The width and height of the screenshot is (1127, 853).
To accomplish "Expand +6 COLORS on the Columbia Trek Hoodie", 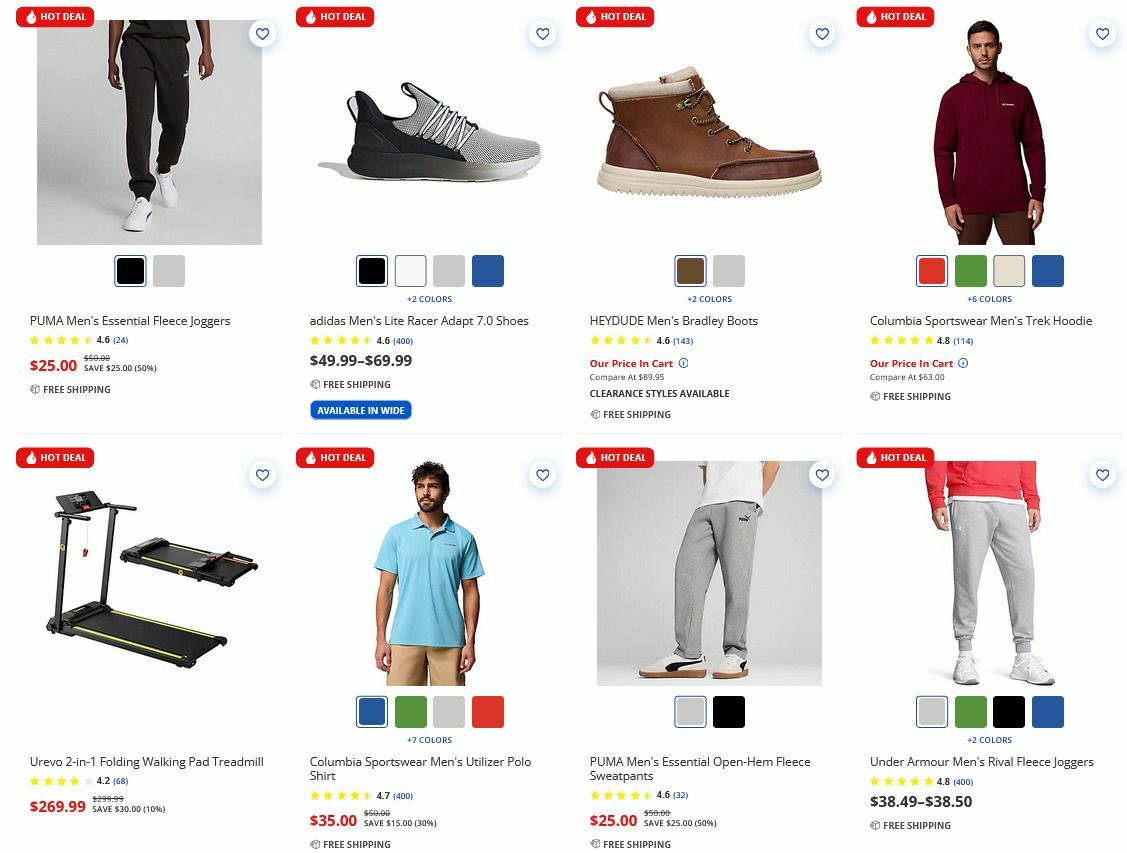I will 989,298.
